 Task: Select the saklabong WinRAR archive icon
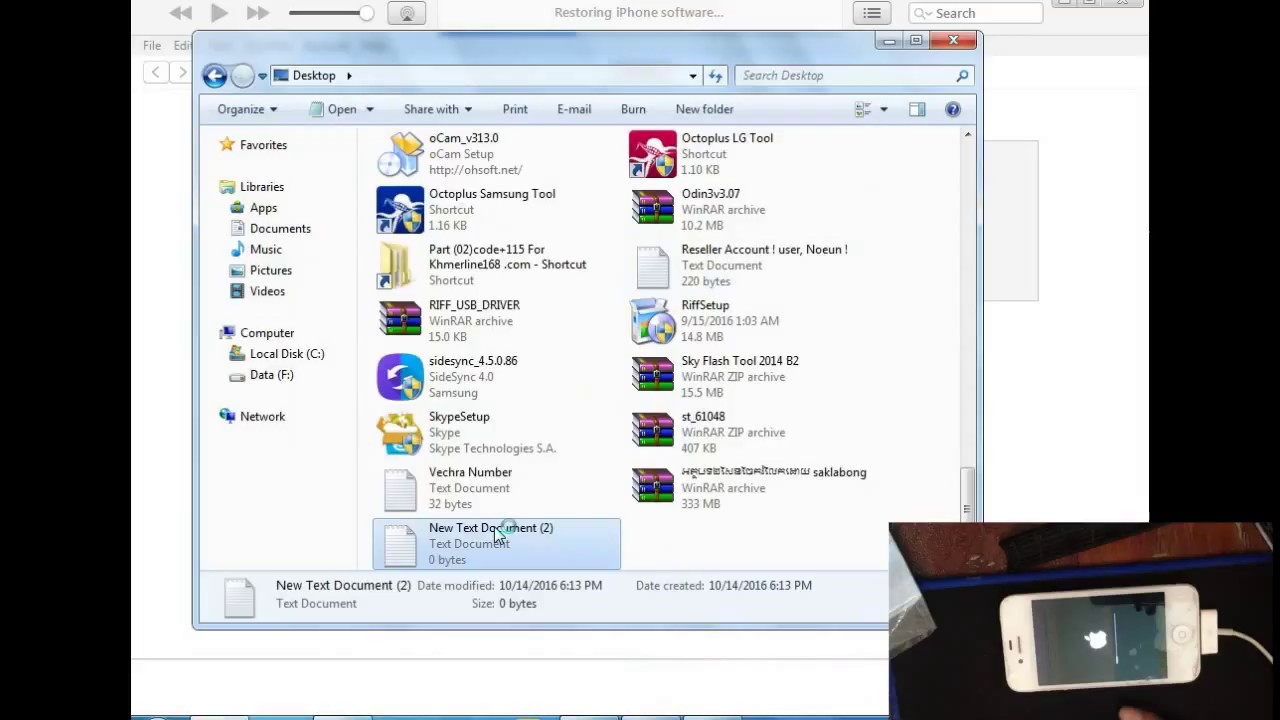tap(653, 488)
